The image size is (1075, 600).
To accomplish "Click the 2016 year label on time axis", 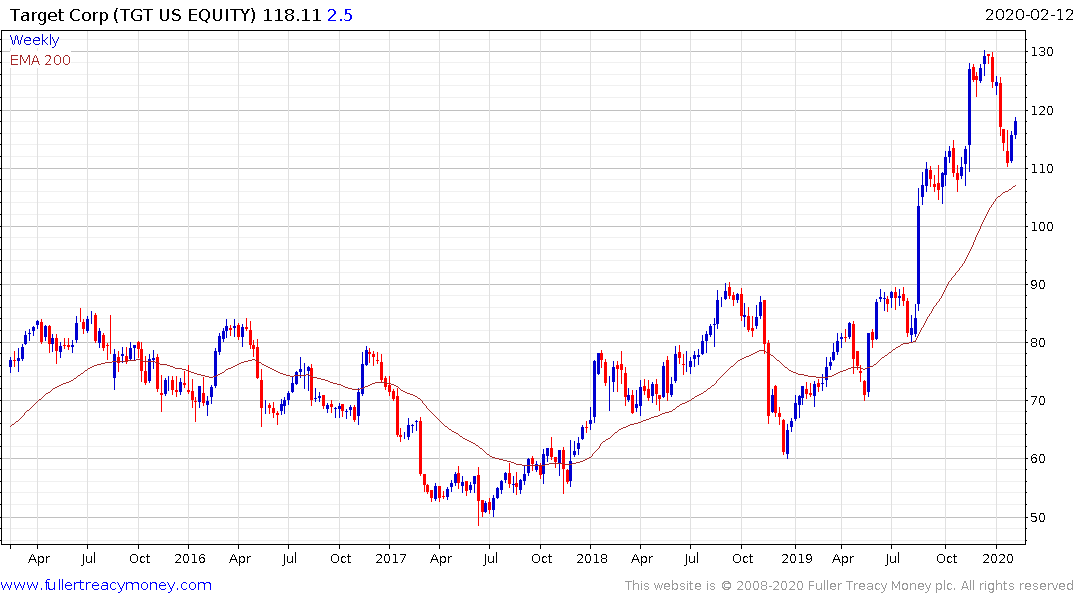I will (x=190, y=558).
